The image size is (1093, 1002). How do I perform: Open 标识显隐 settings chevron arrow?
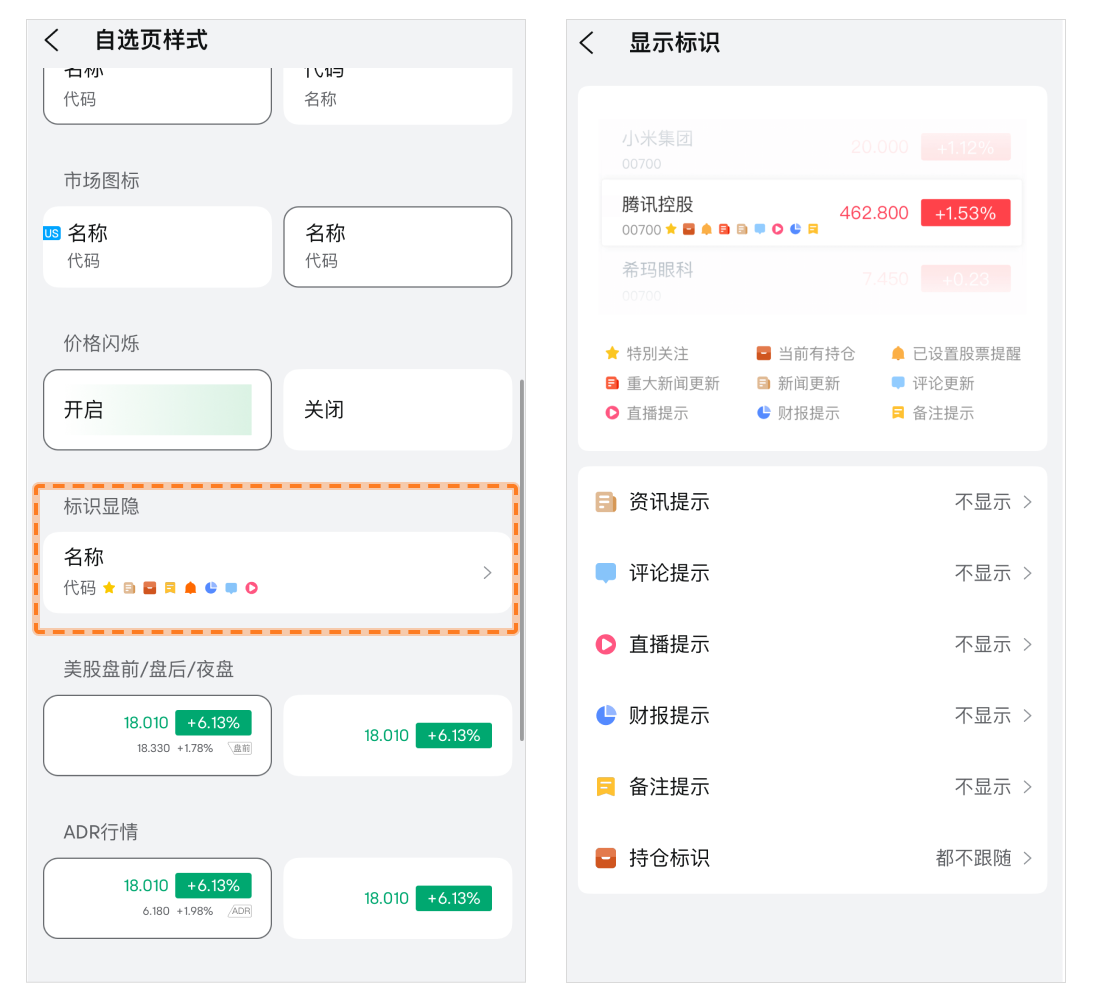pyautogui.click(x=487, y=573)
